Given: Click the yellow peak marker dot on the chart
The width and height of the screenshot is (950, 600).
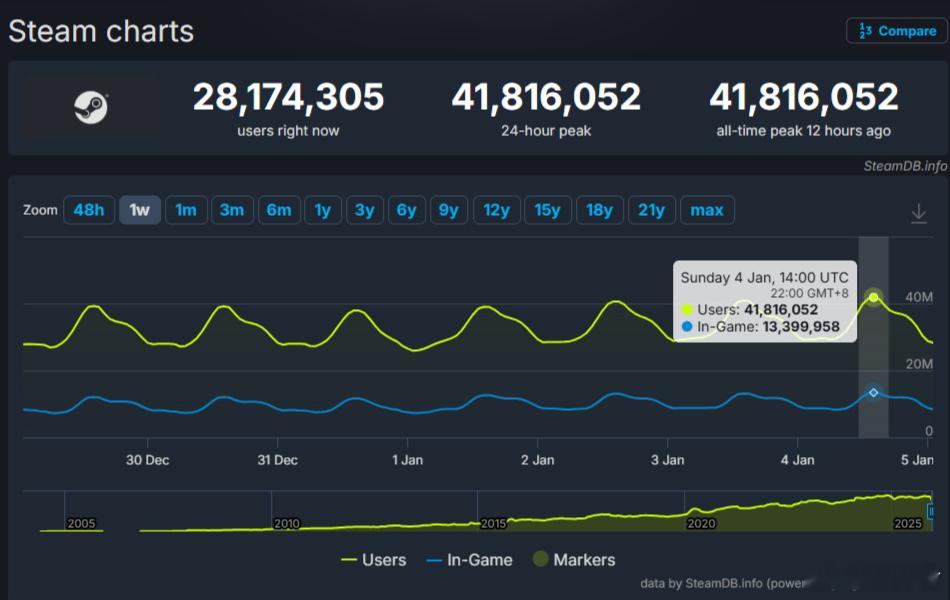Looking at the screenshot, I should pyautogui.click(x=873, y=297).
